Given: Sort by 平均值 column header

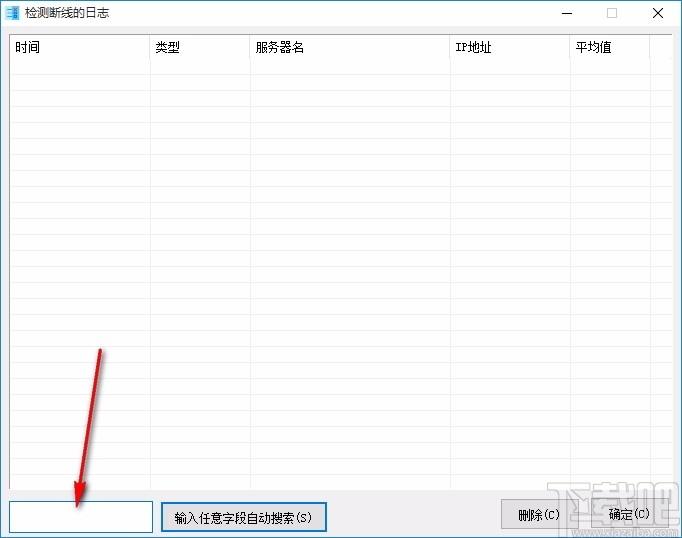Looking at the screenshot, I should 610,47.
